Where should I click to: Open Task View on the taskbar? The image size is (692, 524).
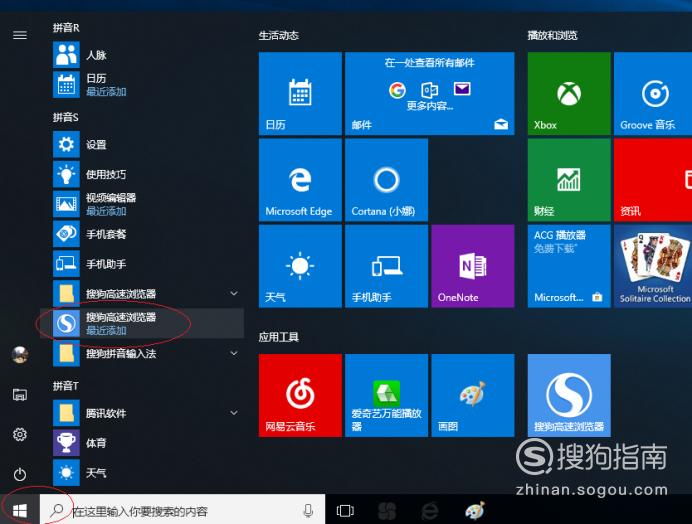click(x=345, y=511)
